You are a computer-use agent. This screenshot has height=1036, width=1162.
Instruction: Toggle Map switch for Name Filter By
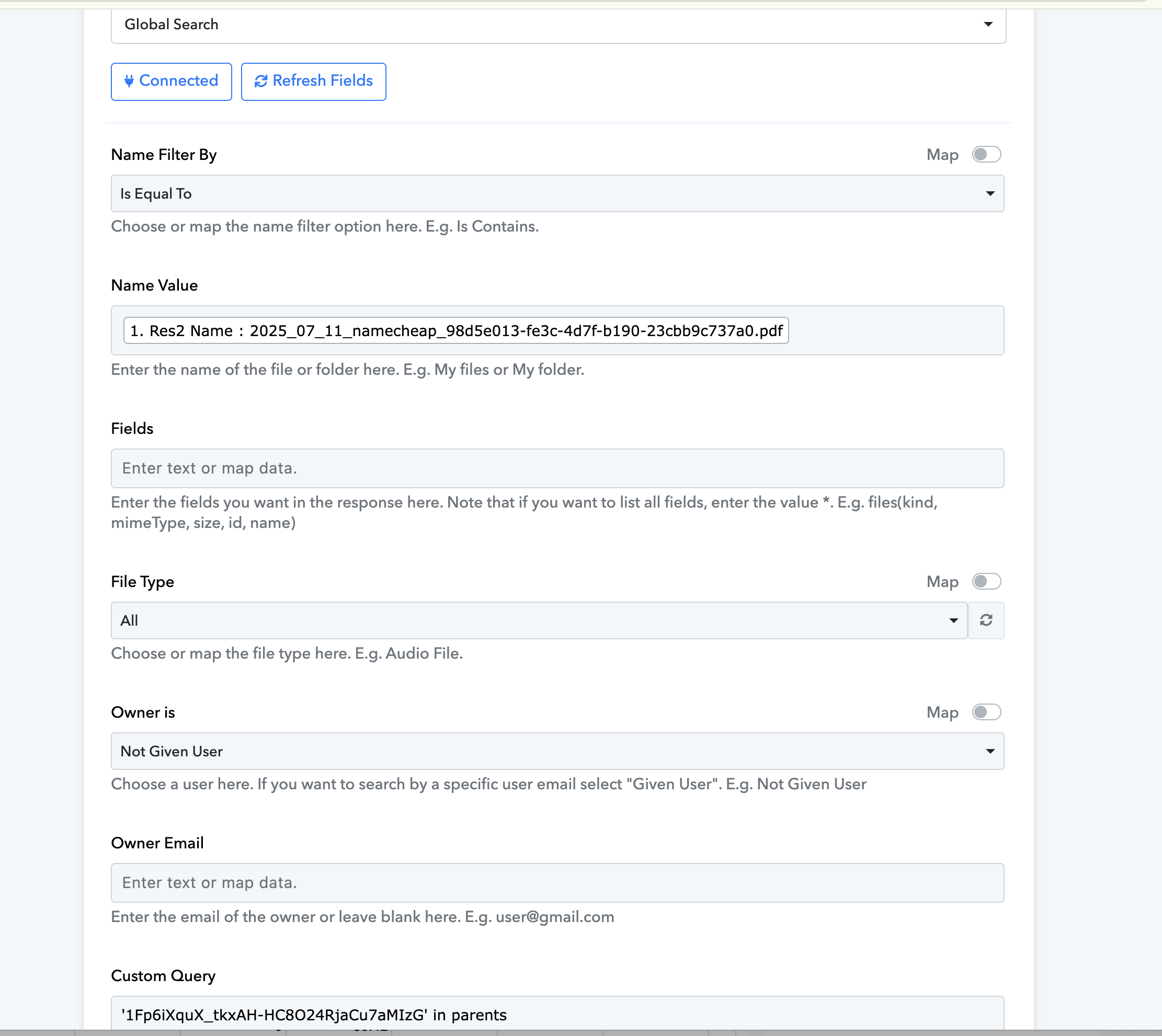(x=987, y=154)
